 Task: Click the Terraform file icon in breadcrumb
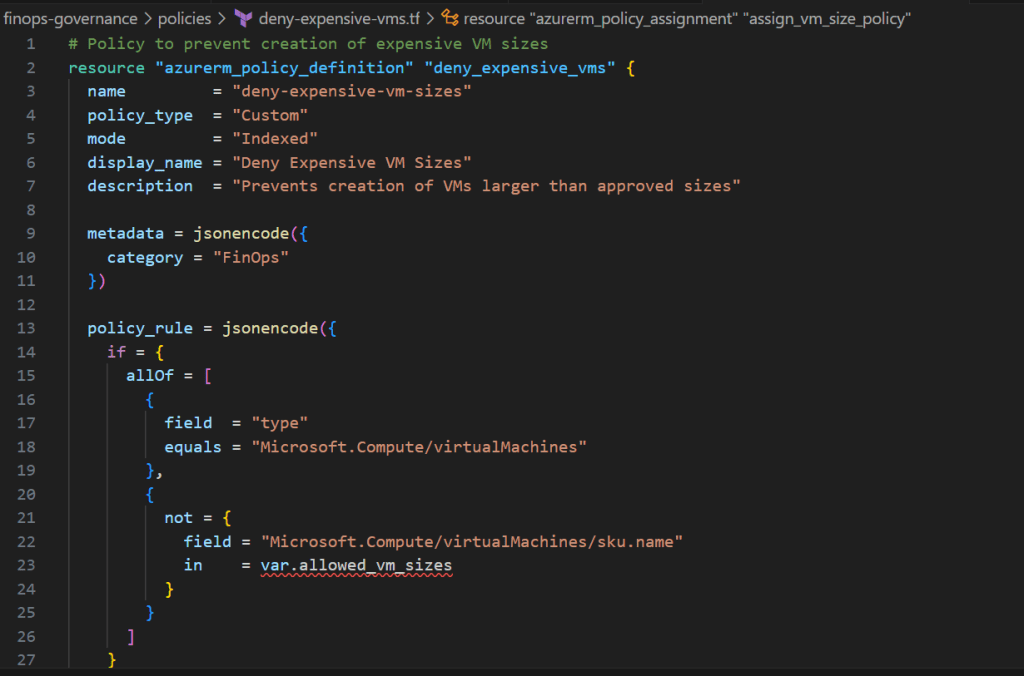coord(243,18)
